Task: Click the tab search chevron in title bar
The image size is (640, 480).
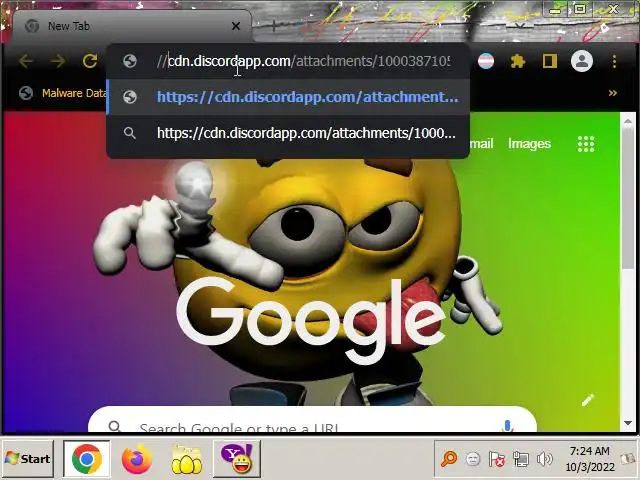Action: [x=520, y=25]
